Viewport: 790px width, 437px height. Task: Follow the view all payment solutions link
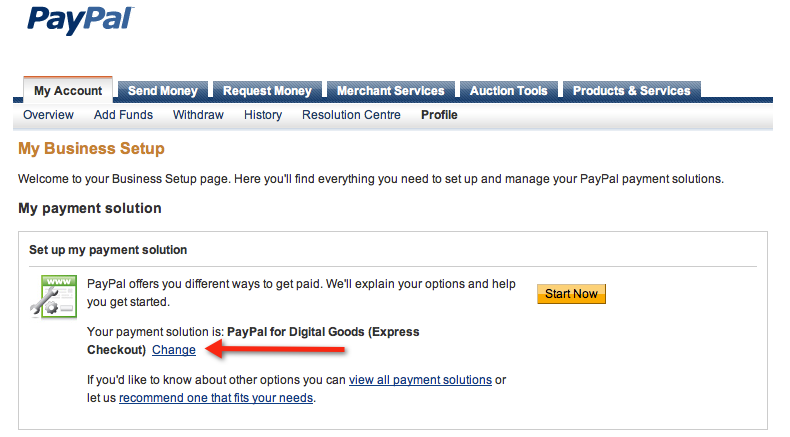pyautogui.click(x=420, y=380)
